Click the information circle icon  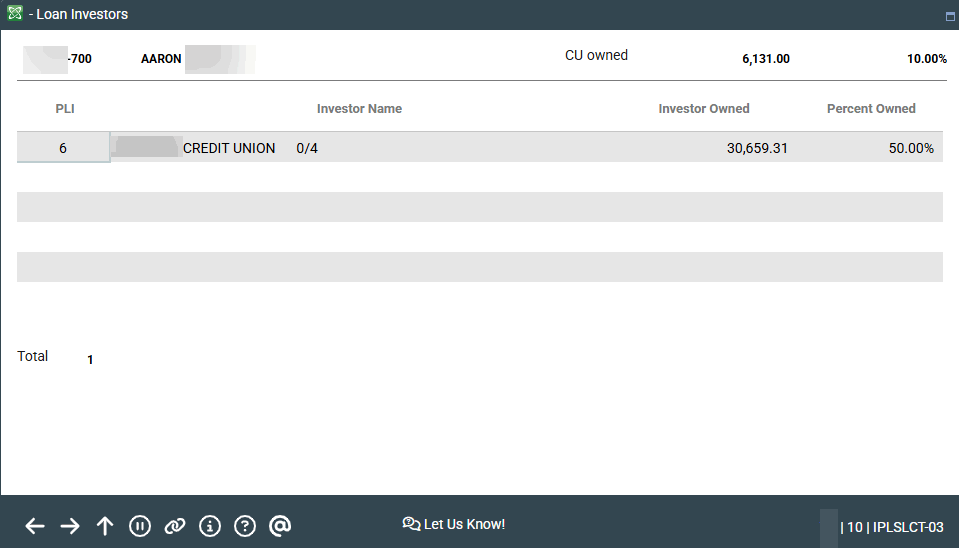pyautogui.click(x=210, y=526)
